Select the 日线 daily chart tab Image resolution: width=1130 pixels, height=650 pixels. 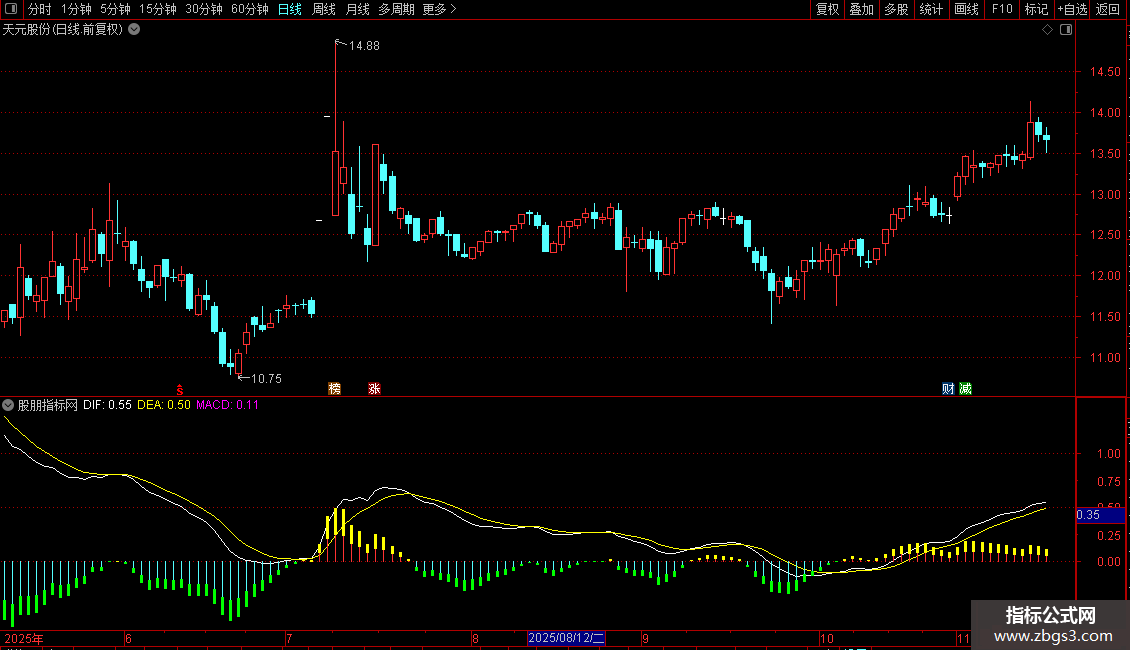click(x=290, y=9)
